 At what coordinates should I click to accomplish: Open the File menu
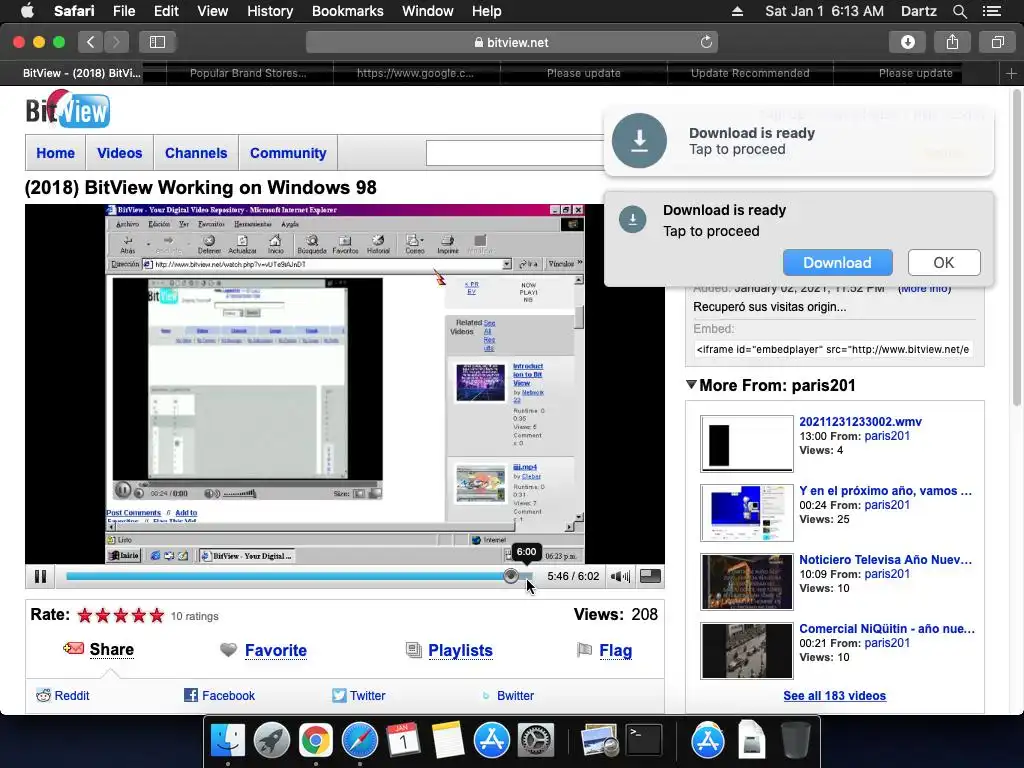click(123, 11)
